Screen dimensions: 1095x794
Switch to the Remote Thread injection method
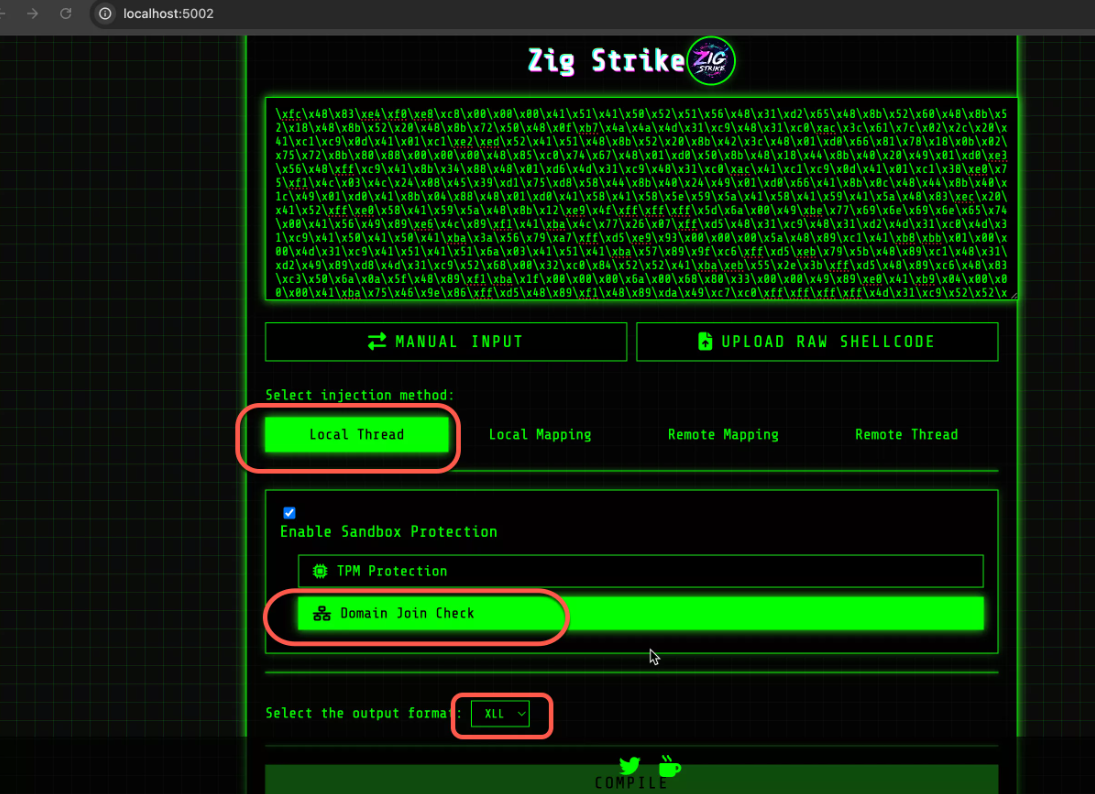906,434
